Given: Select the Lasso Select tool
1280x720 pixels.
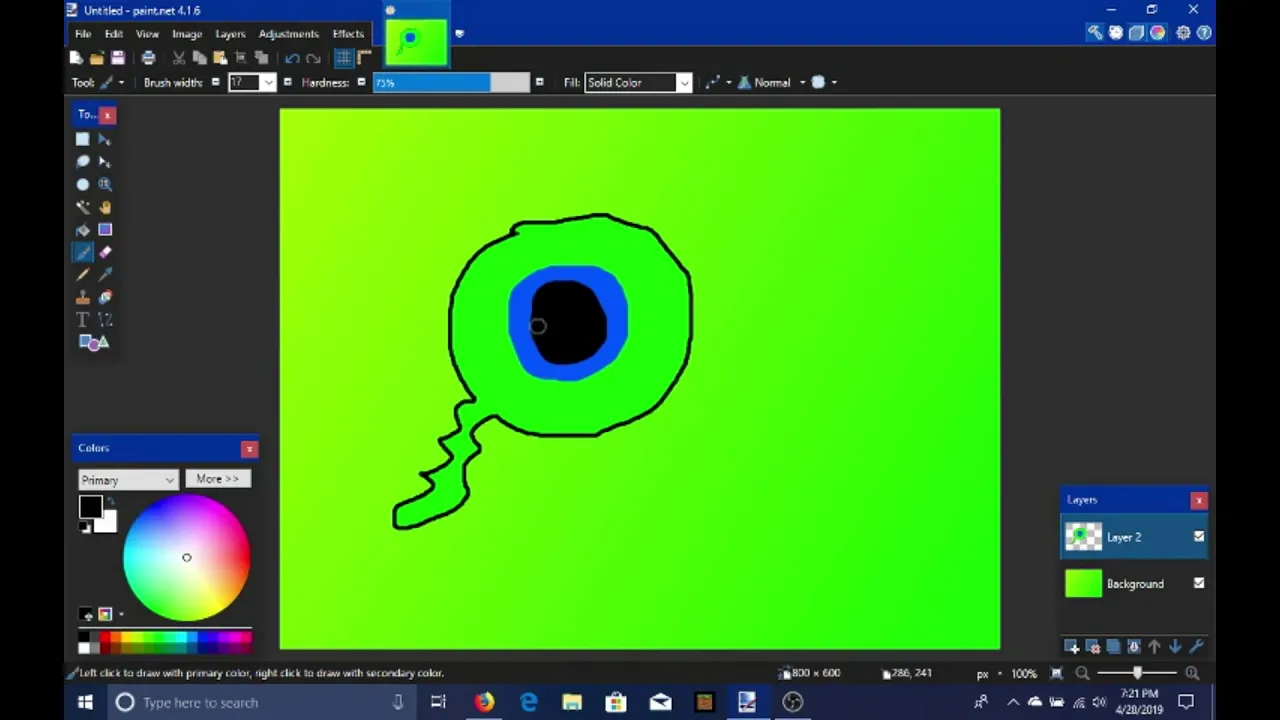Looking at the screenshot, I should pos(83,162).
